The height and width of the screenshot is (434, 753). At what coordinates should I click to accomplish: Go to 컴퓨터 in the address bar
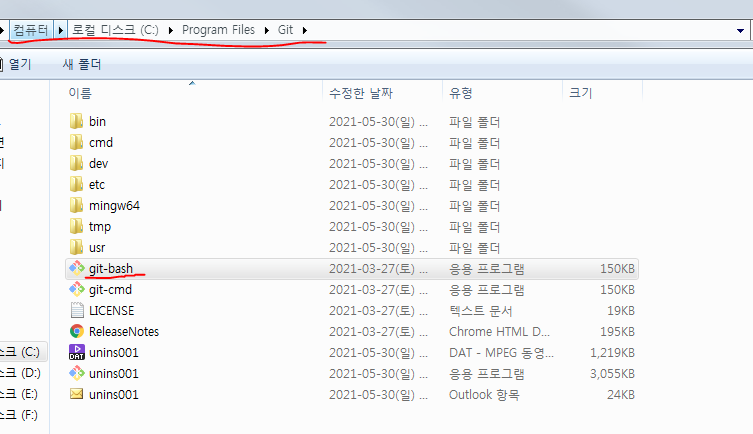coord(31,30)
